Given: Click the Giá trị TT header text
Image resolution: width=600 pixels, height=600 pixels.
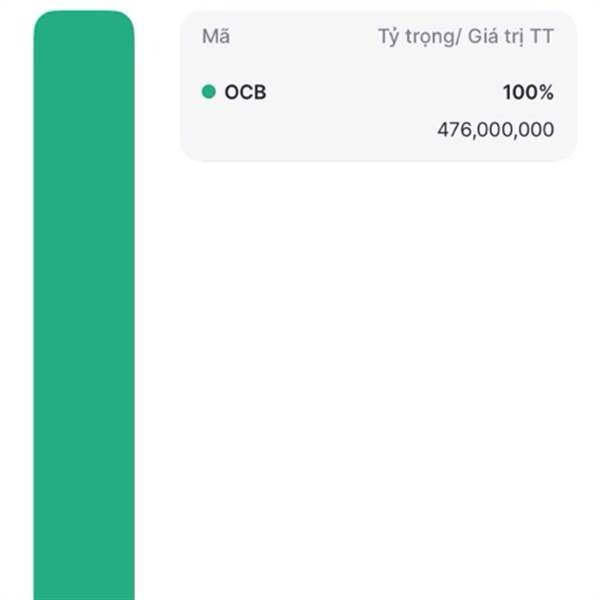Looking at the screenshot, I should coord(511,37).
